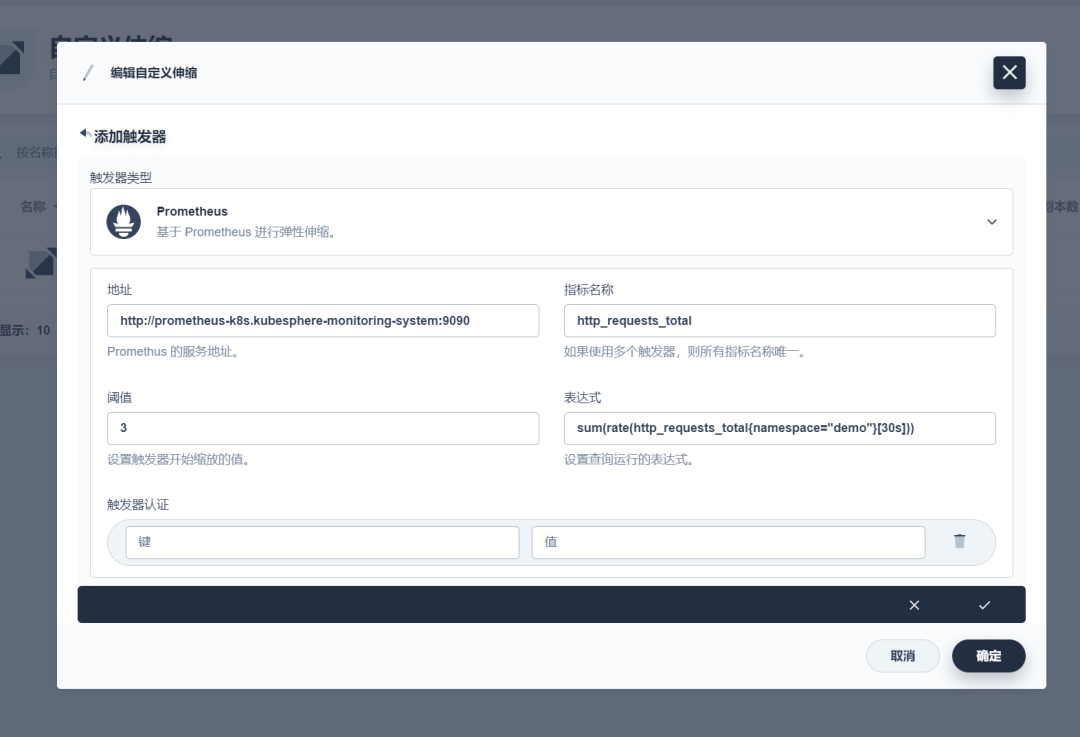1080x737 pixels.
Task: Click the pencil icon beside 编辑自定义伸缩
Action: pos(87,73)
